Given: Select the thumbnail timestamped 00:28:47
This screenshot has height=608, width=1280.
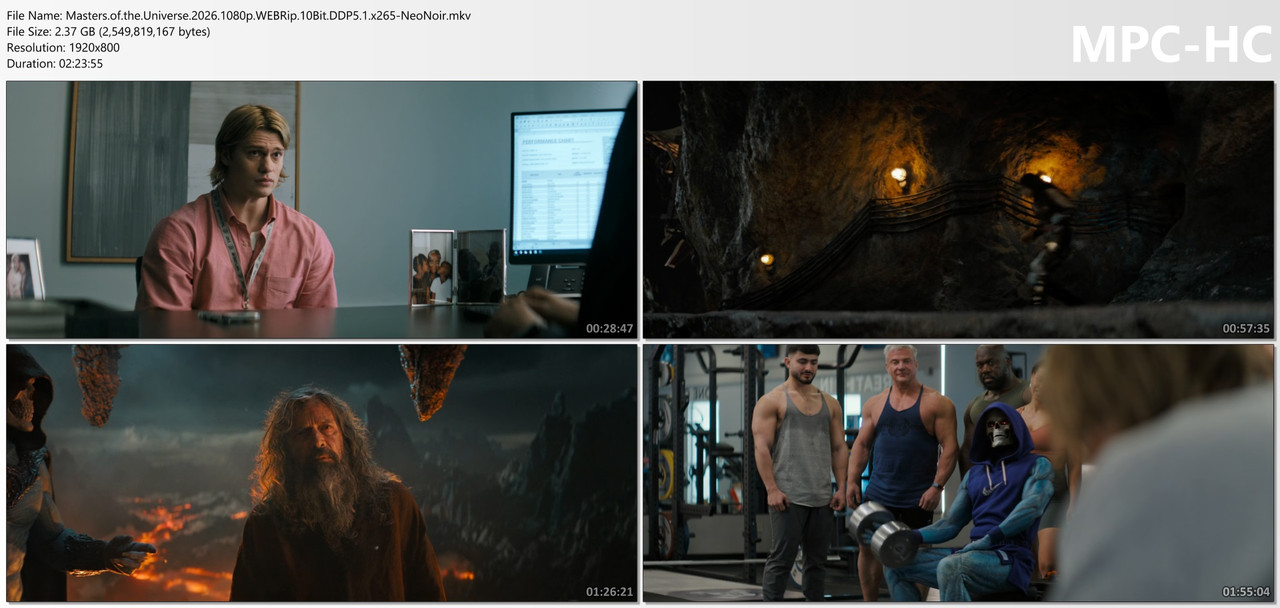Looking at the screenshot, I should 322,210.
